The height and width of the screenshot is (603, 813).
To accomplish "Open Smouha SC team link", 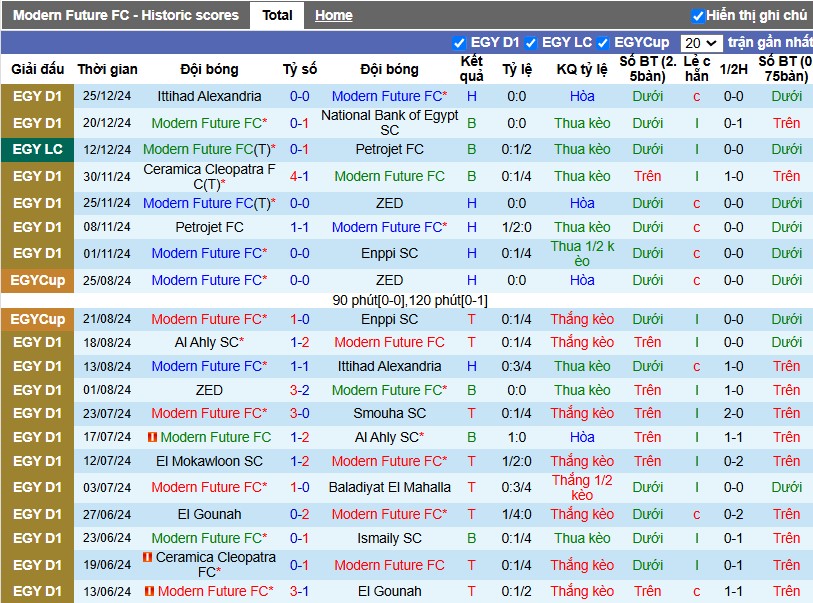I will [x=389, y=413].
